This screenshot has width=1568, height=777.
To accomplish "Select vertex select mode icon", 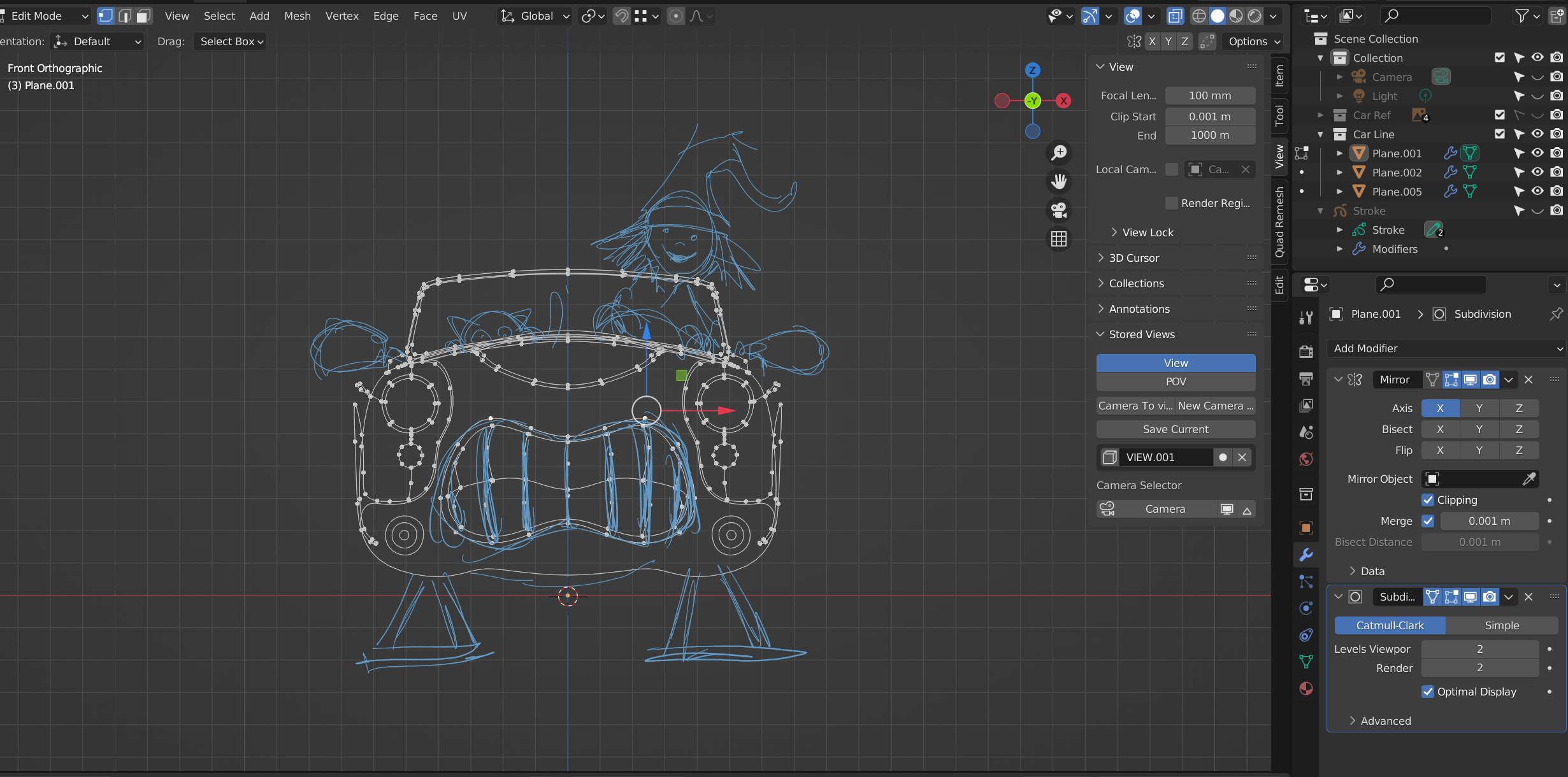I will click(106, 16).
